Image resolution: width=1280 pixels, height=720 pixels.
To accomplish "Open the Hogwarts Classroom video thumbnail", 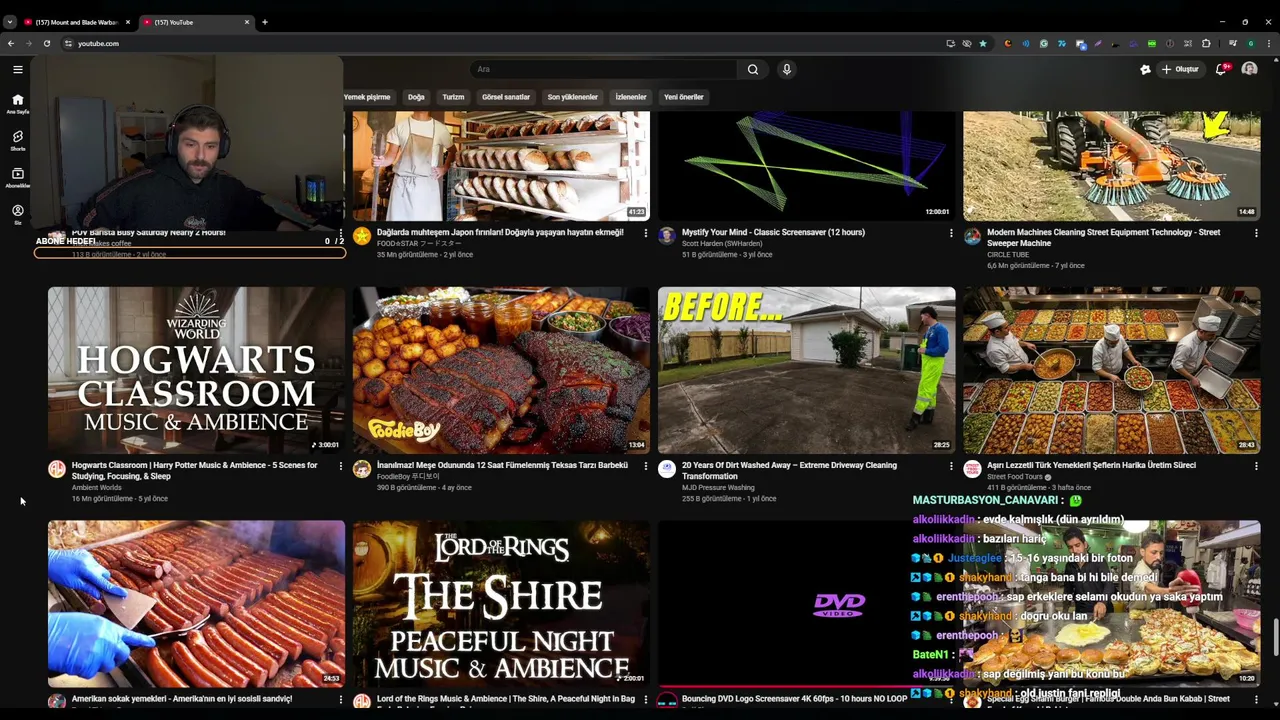I will pos(196,370).
